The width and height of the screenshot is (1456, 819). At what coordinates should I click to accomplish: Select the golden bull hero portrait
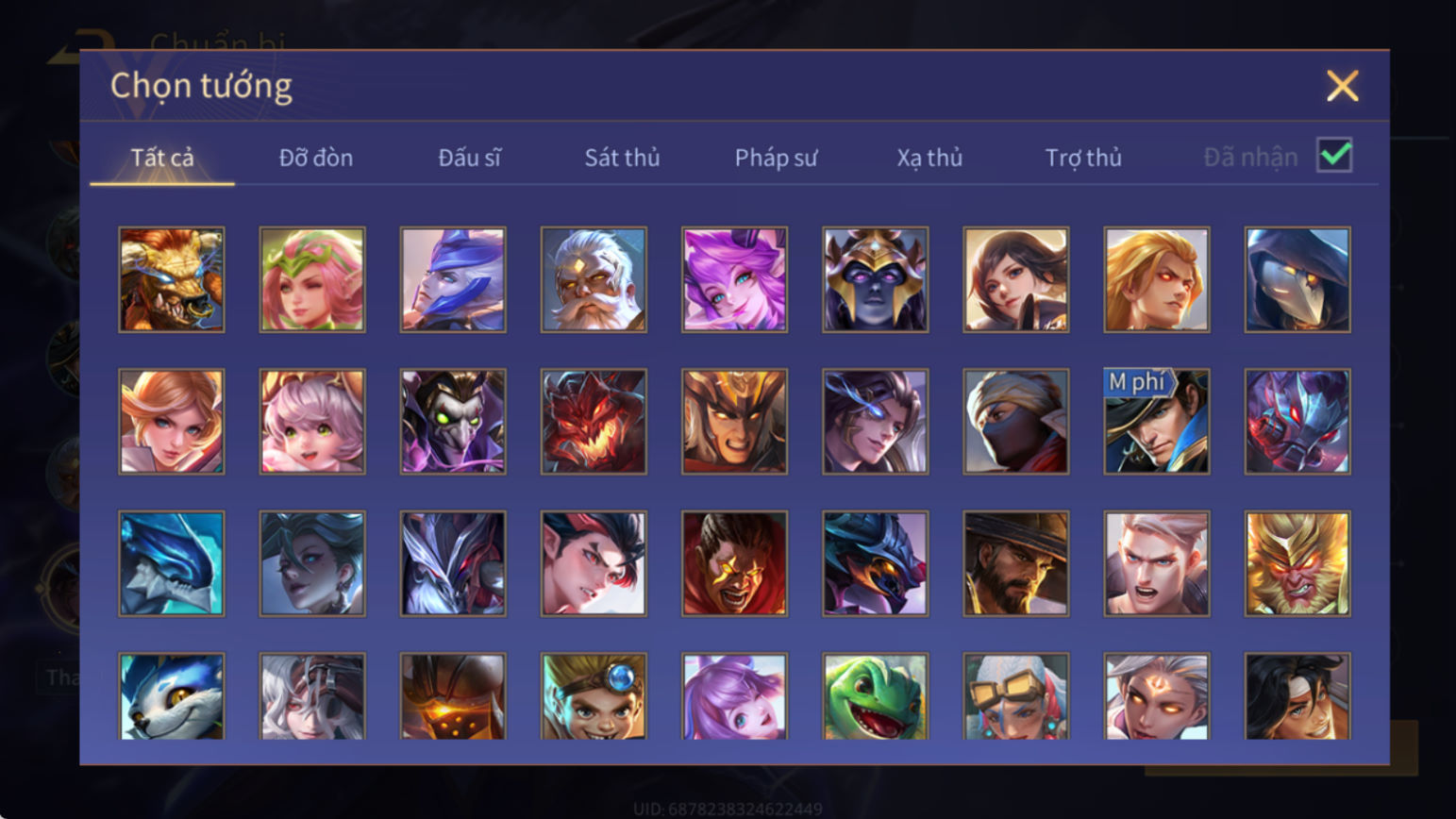[x=172, y=279]
